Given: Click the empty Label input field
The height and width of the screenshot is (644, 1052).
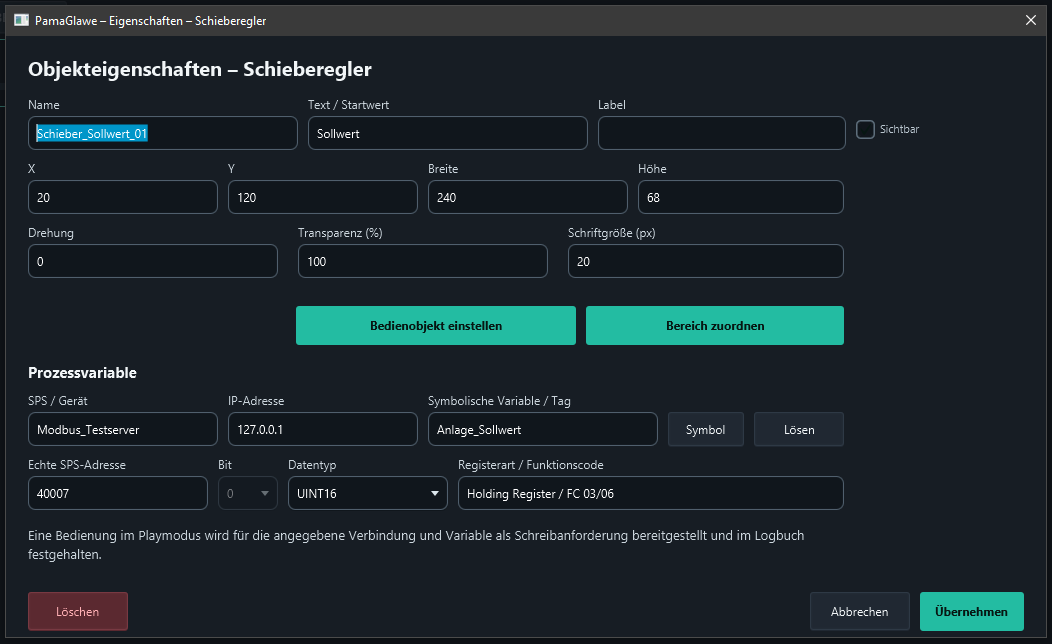Looking at the screenshot, I should [x=721, y=133].
